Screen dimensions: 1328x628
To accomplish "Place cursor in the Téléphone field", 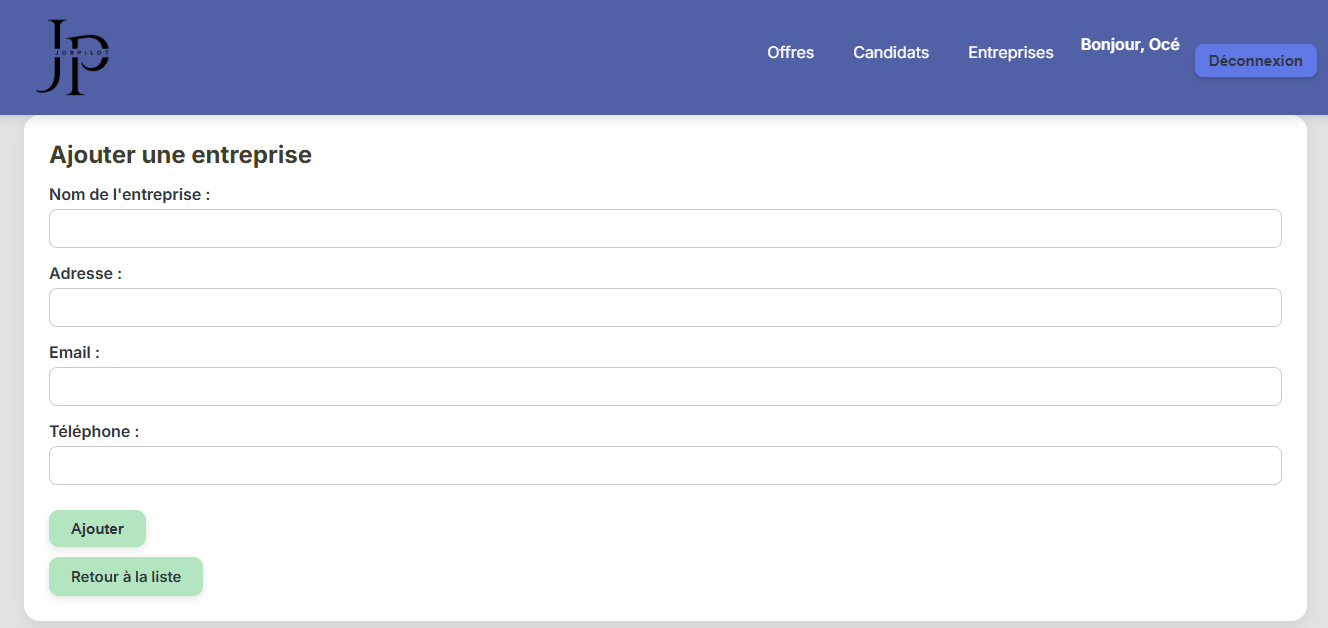I will click(x=665, y=465).
